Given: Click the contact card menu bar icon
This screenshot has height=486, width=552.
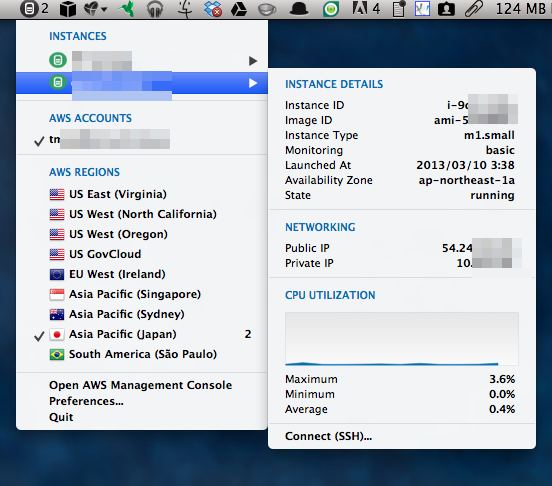Looking at the screenshot, I should coord(446,9).
